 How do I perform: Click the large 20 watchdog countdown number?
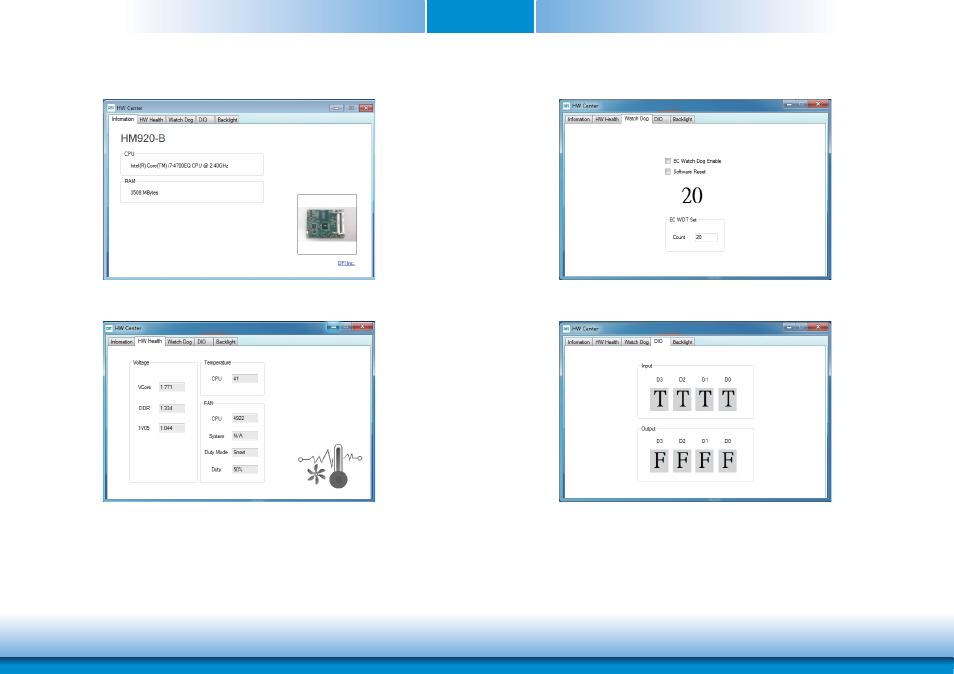692,195
